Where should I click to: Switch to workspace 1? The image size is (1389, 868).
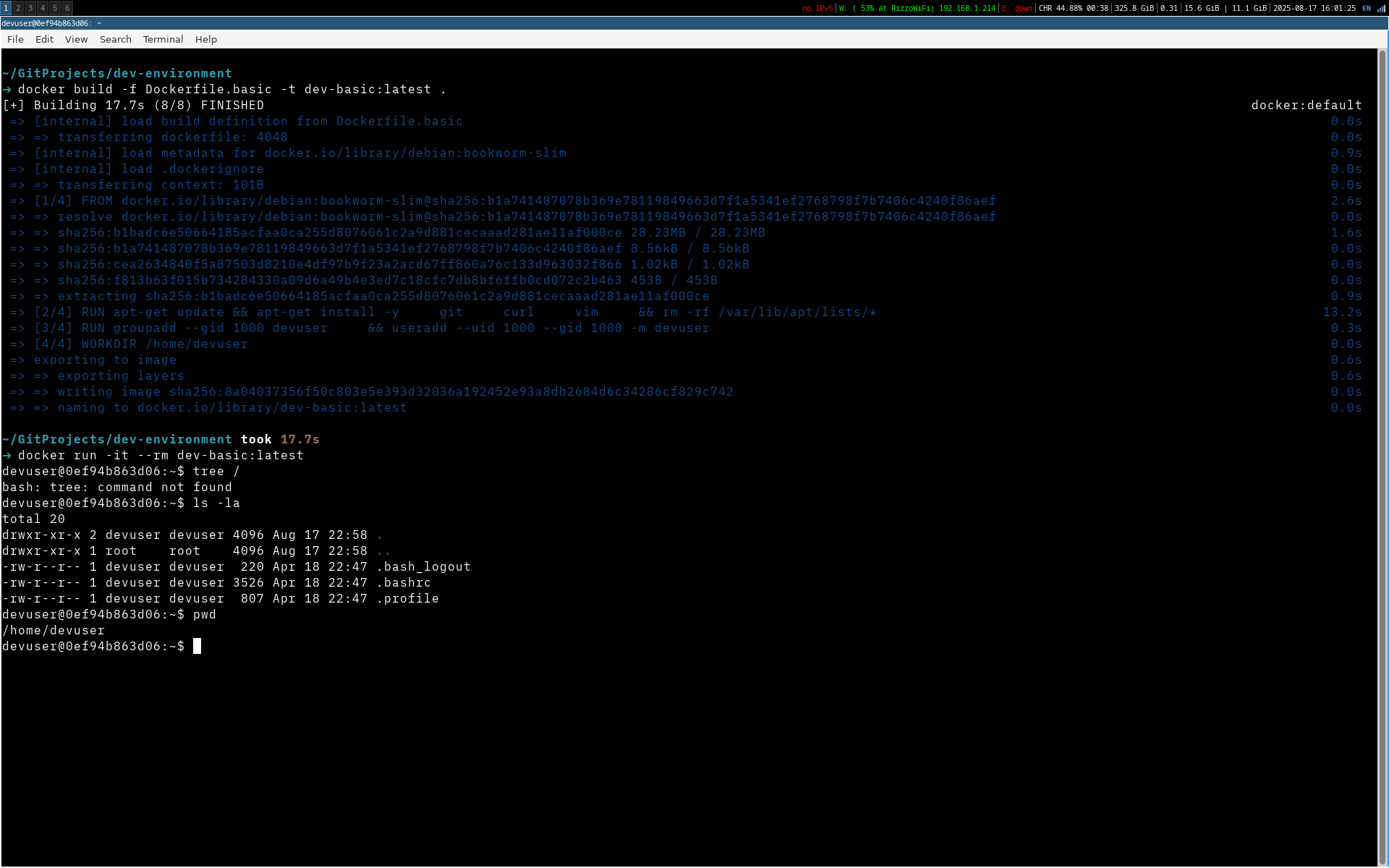point(6,8)
